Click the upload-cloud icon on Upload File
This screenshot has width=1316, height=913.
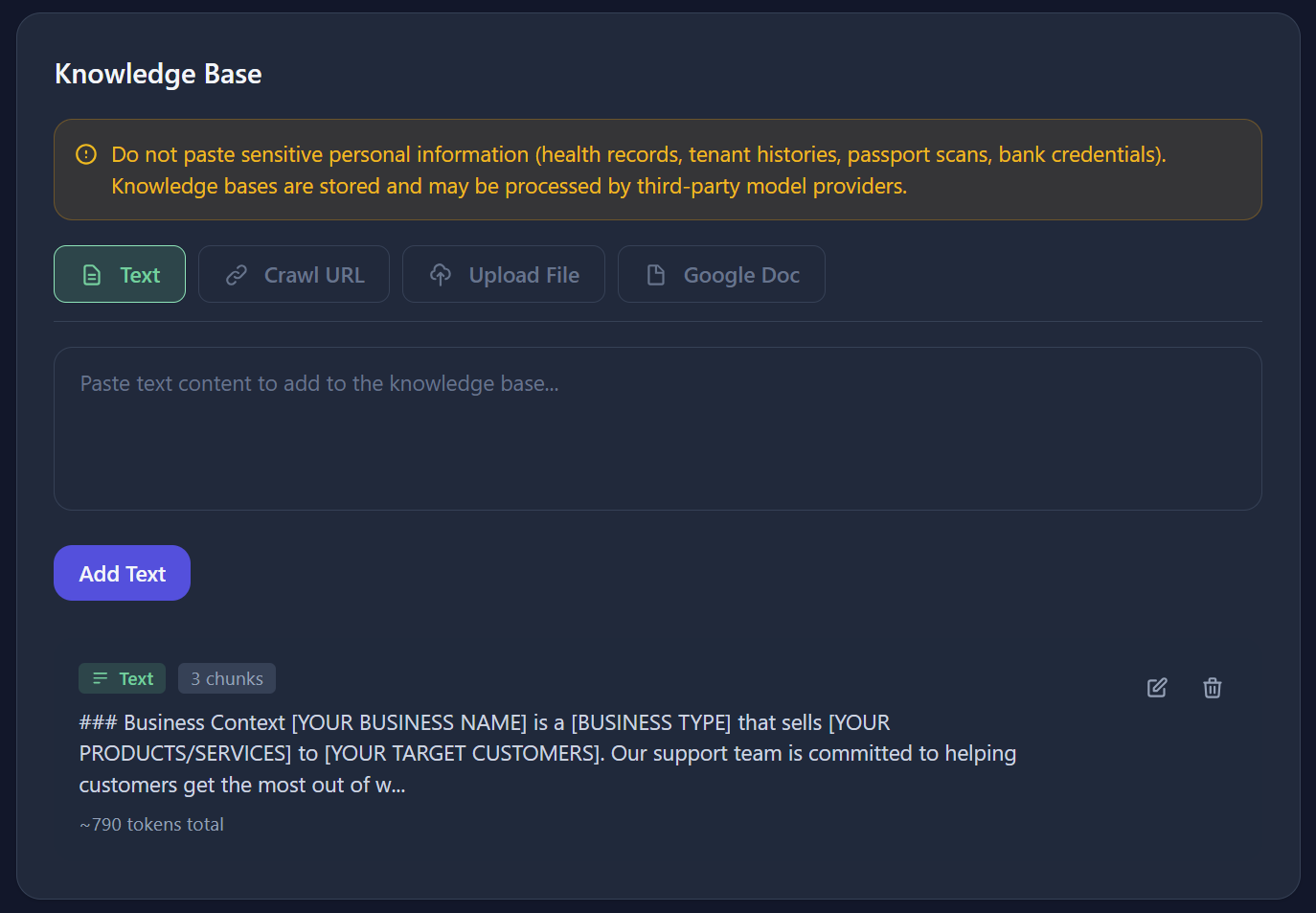point(441,274)
